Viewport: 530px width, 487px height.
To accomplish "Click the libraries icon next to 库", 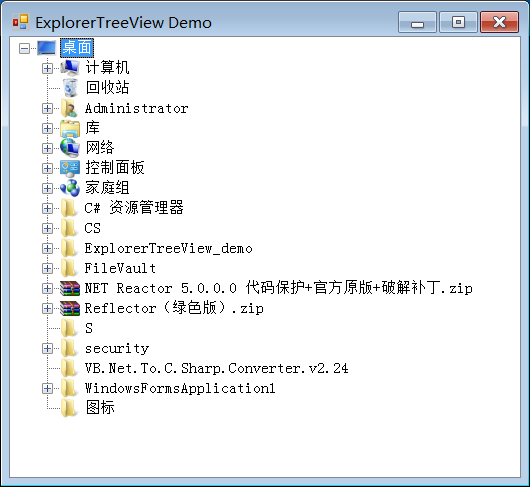I will point(70,128).
